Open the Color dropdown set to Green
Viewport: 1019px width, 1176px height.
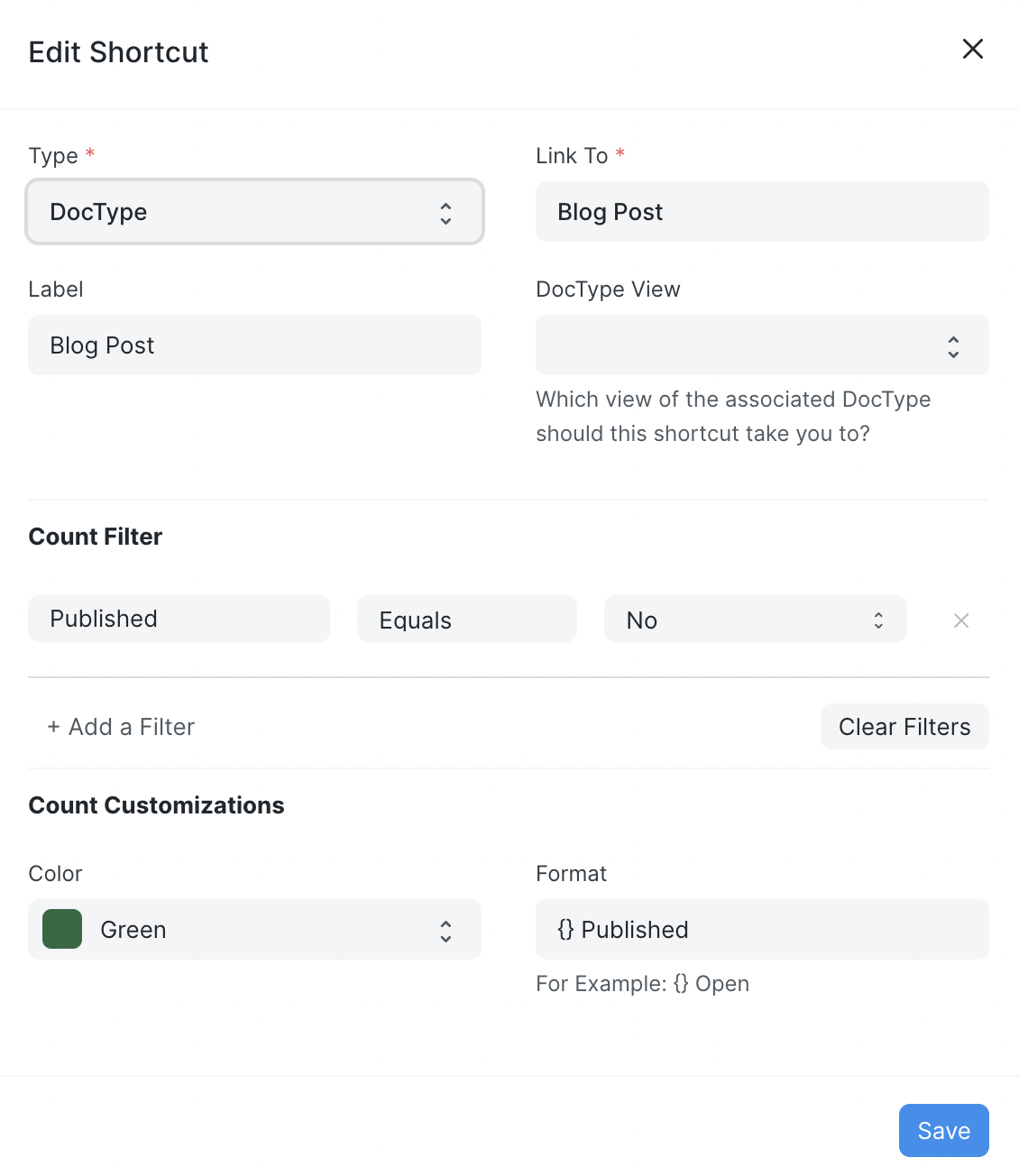pyautogui.click(x=254, y=929)
